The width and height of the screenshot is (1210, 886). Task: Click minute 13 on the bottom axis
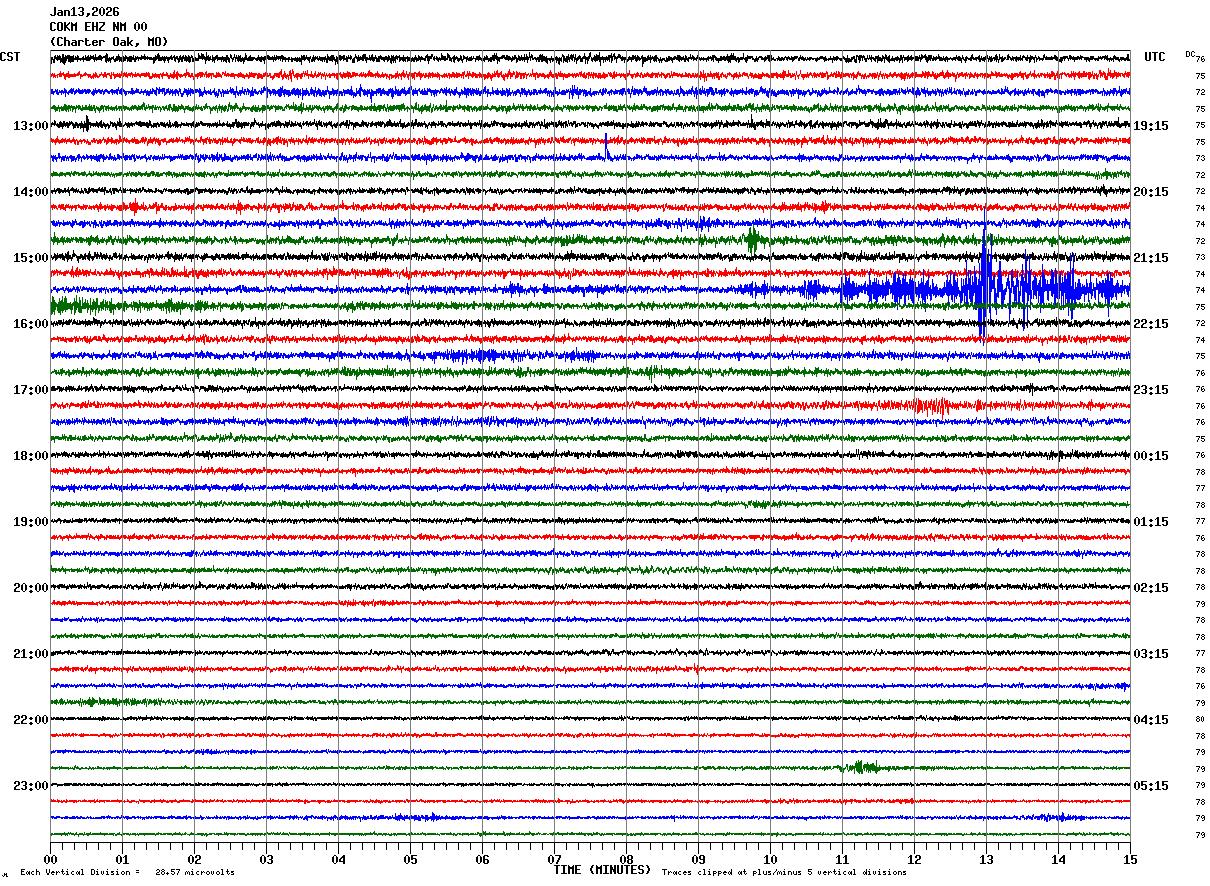click(986, 860)
